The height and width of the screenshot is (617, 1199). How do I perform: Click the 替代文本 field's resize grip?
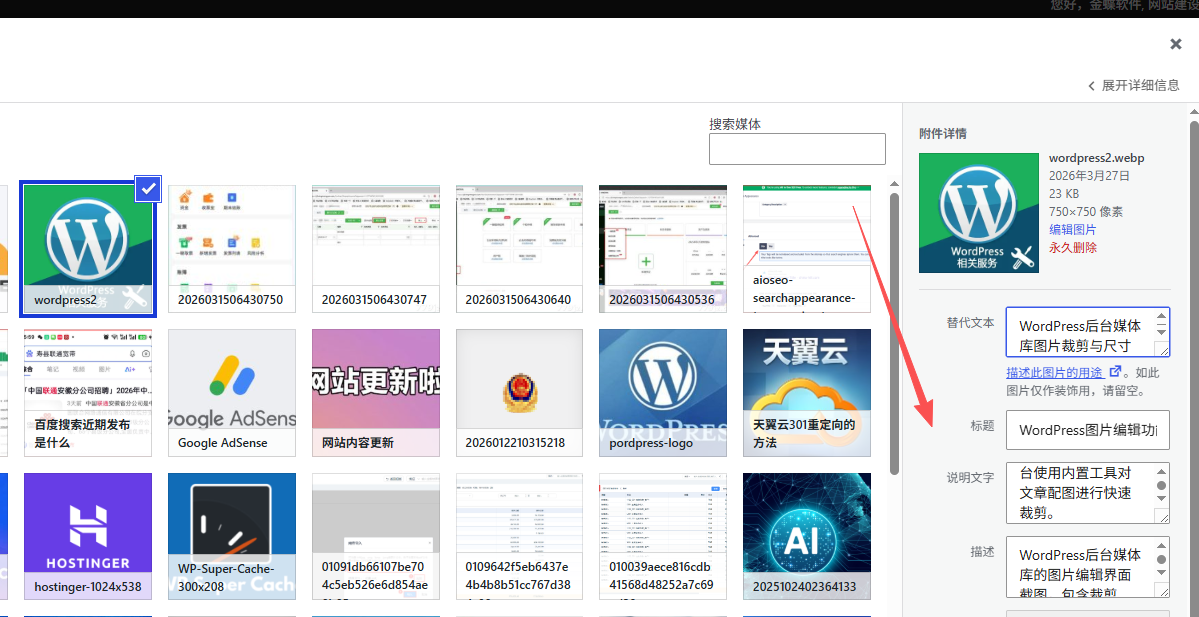click(x=1162, y=349)
